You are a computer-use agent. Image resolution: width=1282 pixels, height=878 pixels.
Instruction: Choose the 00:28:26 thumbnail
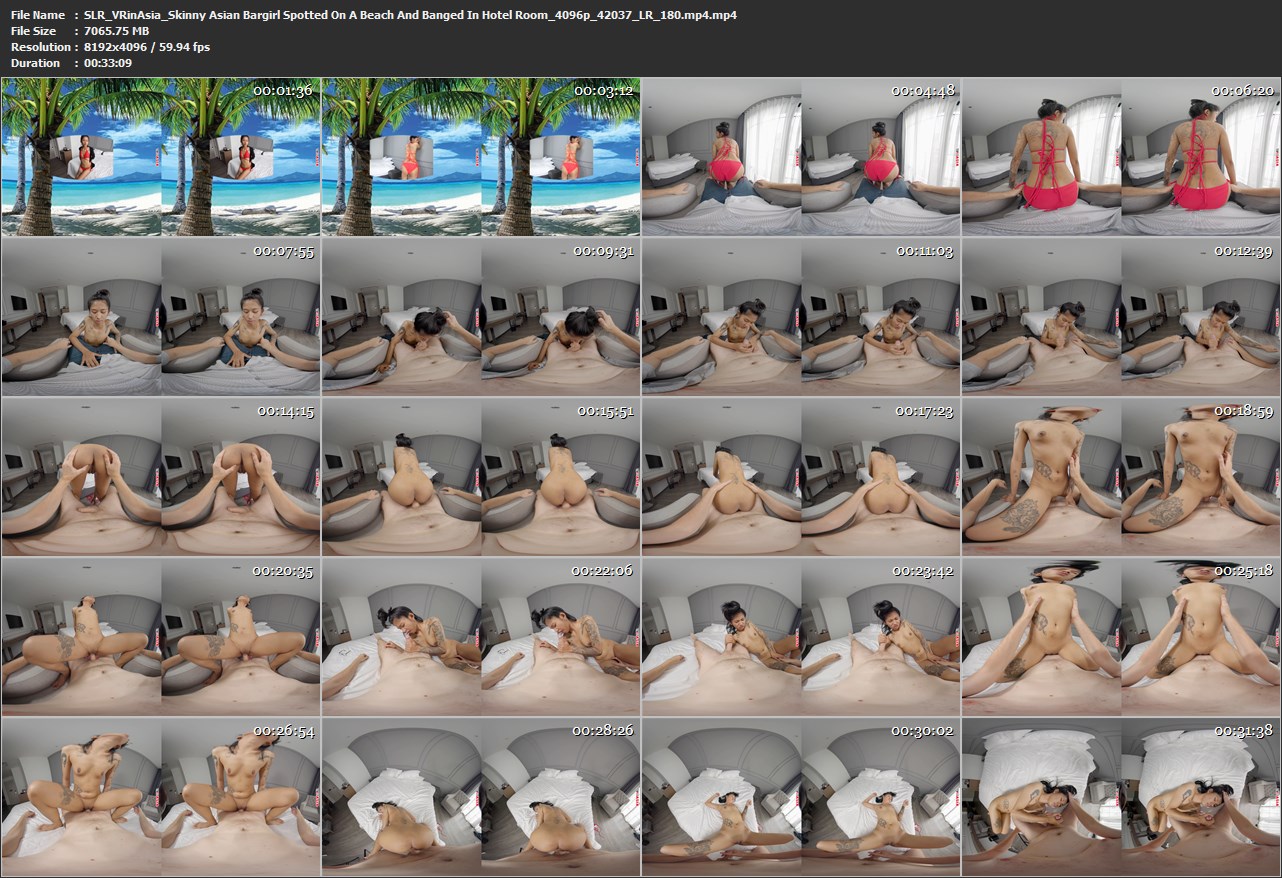(481, 797)
